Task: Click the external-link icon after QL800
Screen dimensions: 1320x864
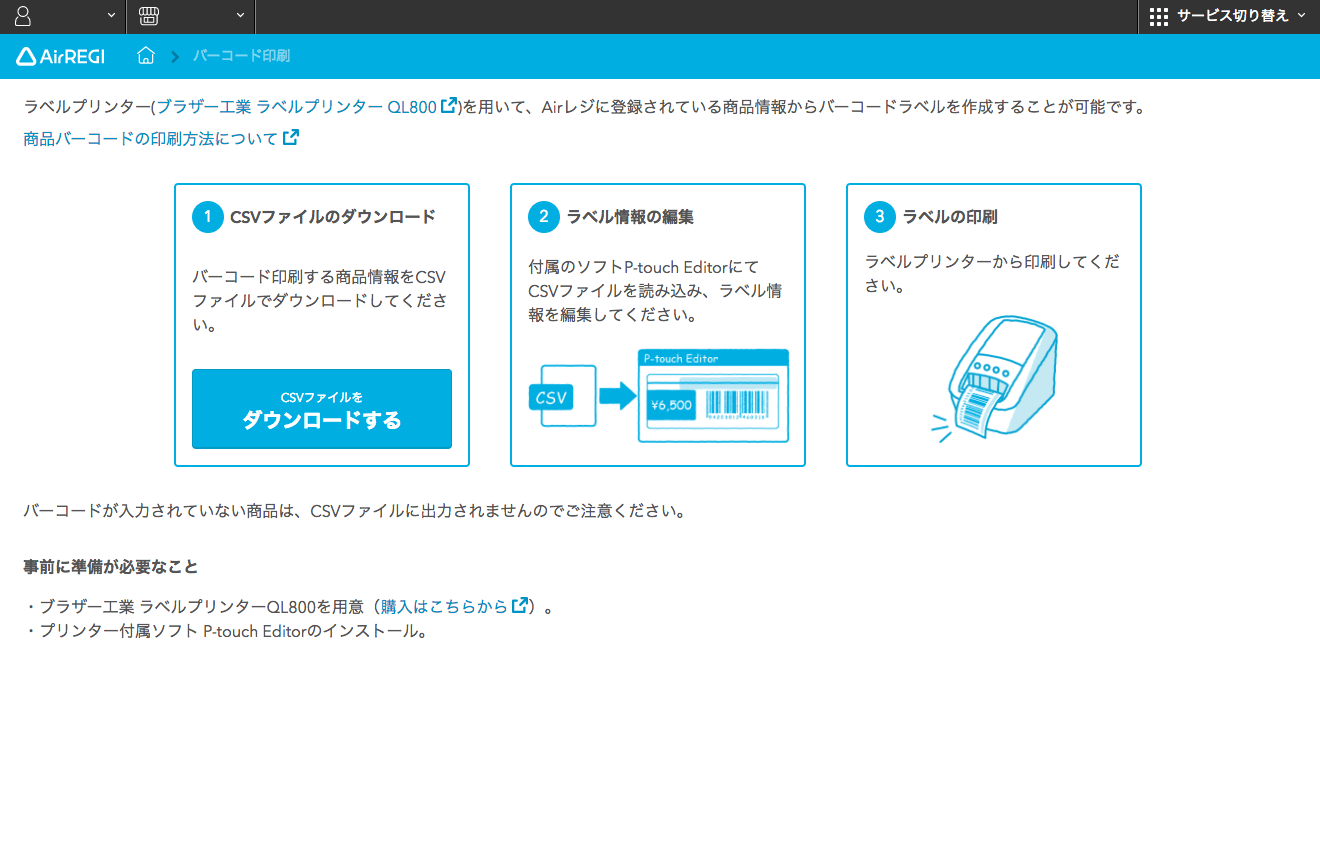Action: [449, 106]
